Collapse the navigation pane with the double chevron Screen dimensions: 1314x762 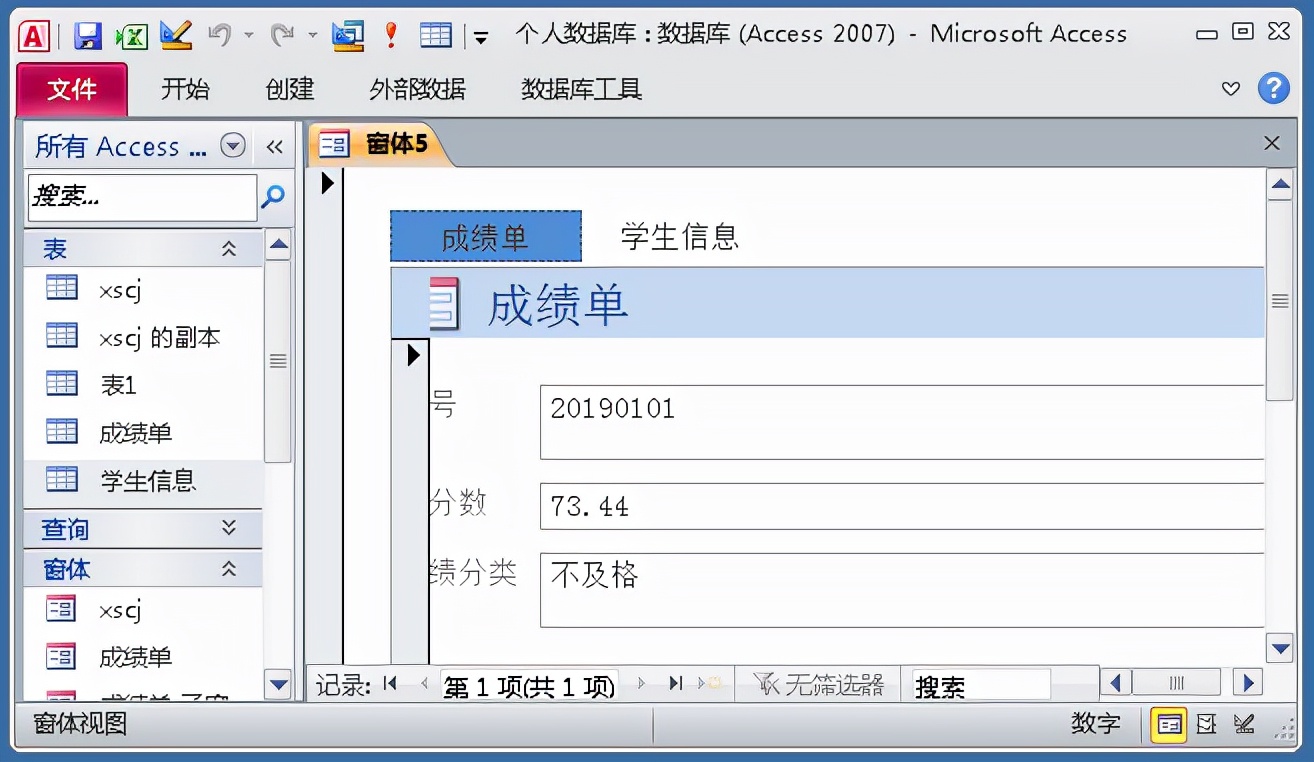275,146
